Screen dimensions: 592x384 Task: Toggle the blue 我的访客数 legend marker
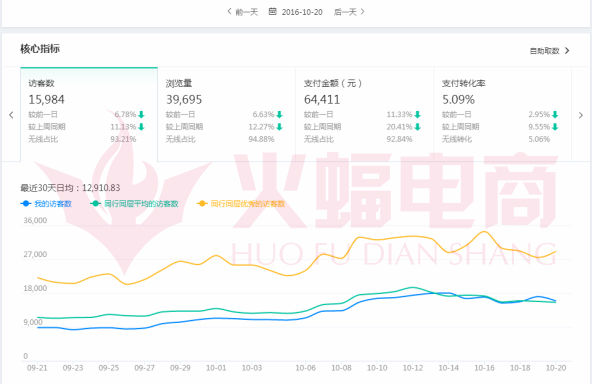coord(26,204)
